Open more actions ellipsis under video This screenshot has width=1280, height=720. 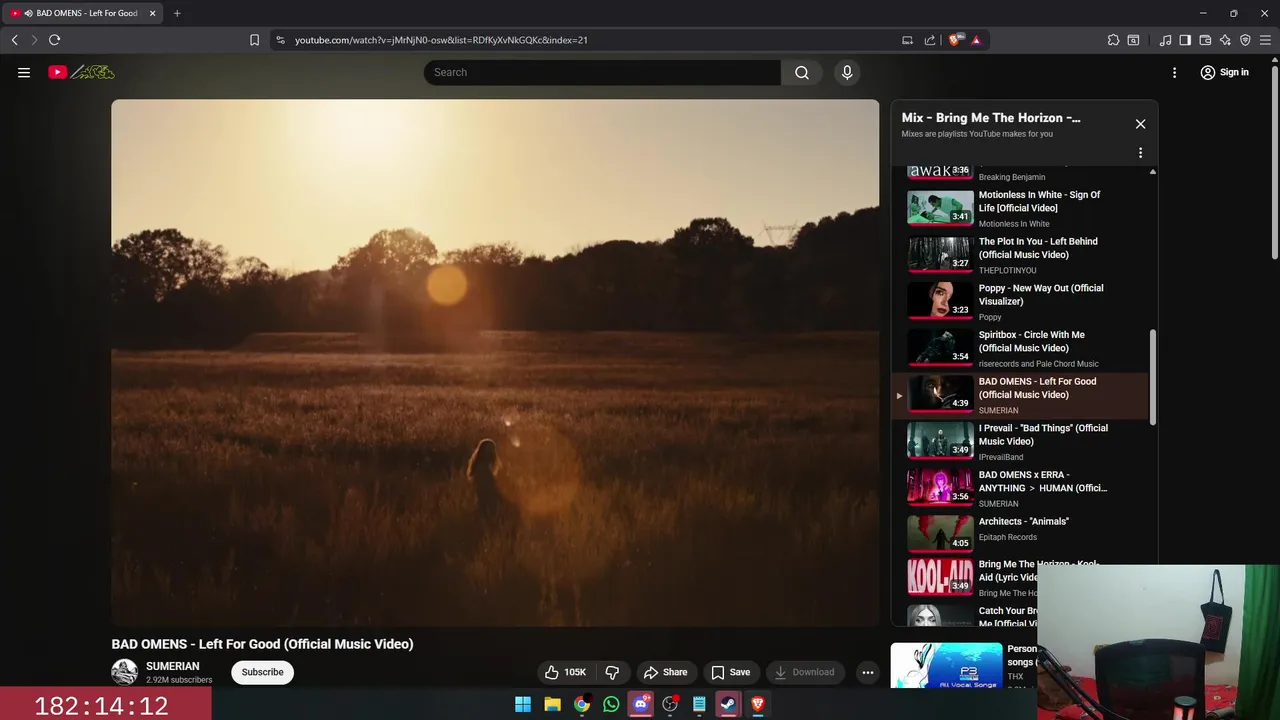tap(868, 672)
